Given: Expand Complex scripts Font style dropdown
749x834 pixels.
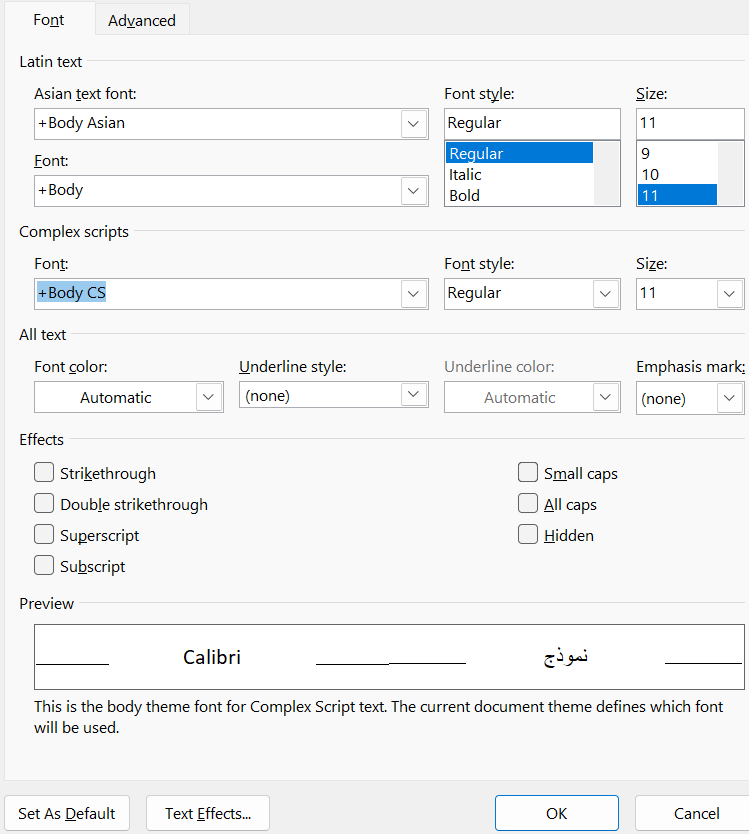Looking at the screenshot, I should (x=605, y=294).
